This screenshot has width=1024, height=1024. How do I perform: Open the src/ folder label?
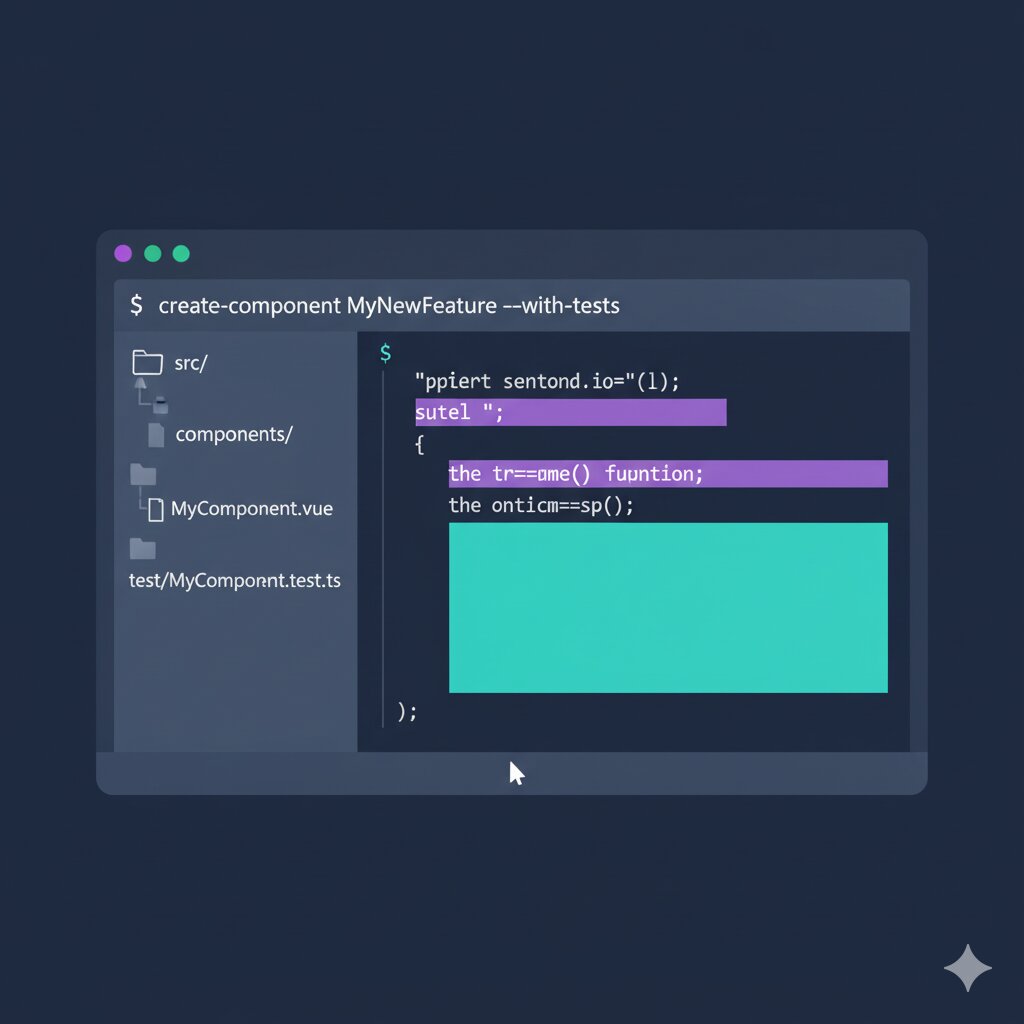pyautogui.click(x=190, y=363)
